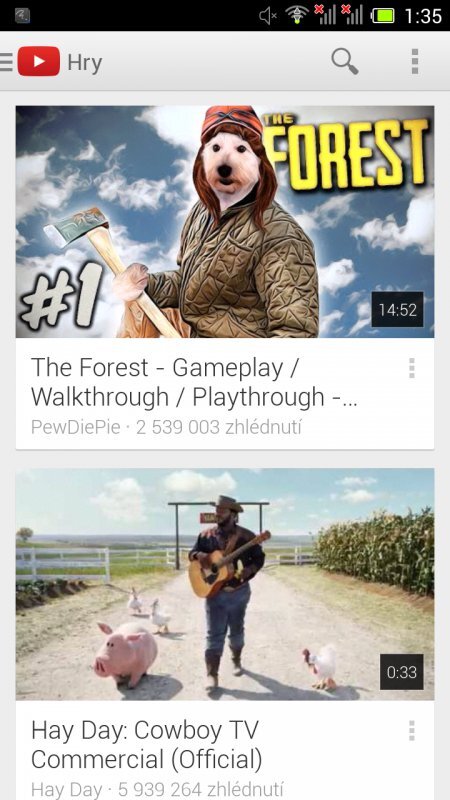Viewport: 450px width, 800px height.
Task: Tap the 14:52 duration badge
Action: pos(397,310)
